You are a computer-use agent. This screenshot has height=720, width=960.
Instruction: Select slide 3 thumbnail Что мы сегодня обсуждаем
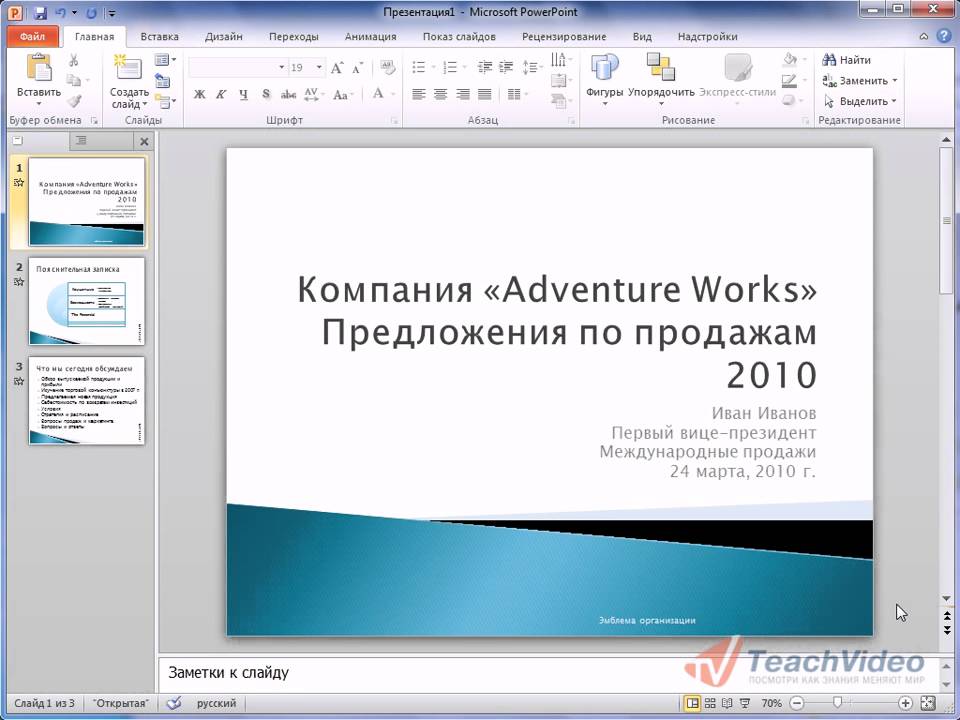click(x=86, y=400)
